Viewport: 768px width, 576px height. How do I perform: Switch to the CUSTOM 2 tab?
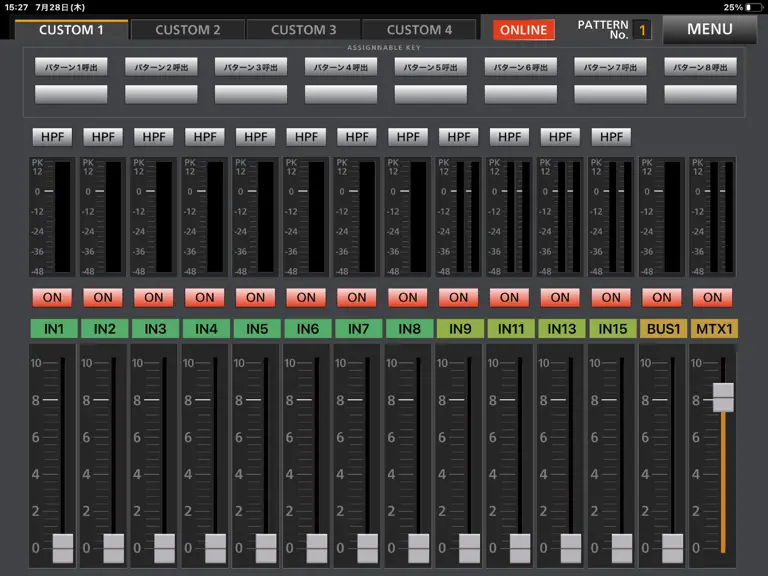point(188,30)
